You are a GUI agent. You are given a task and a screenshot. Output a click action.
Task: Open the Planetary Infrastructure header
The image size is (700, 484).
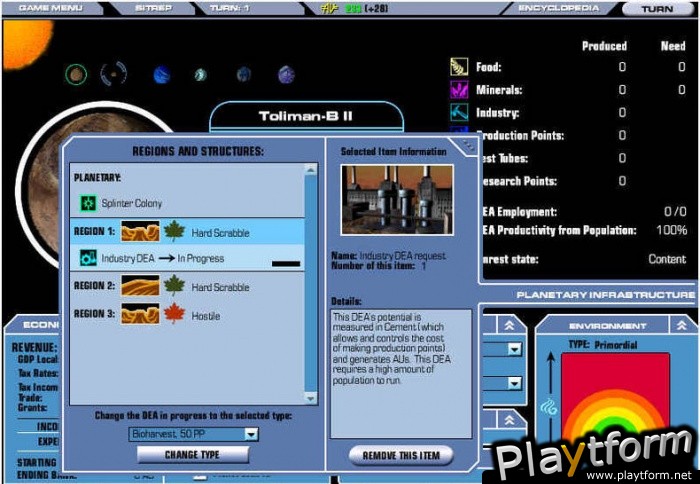pos(605,295)
